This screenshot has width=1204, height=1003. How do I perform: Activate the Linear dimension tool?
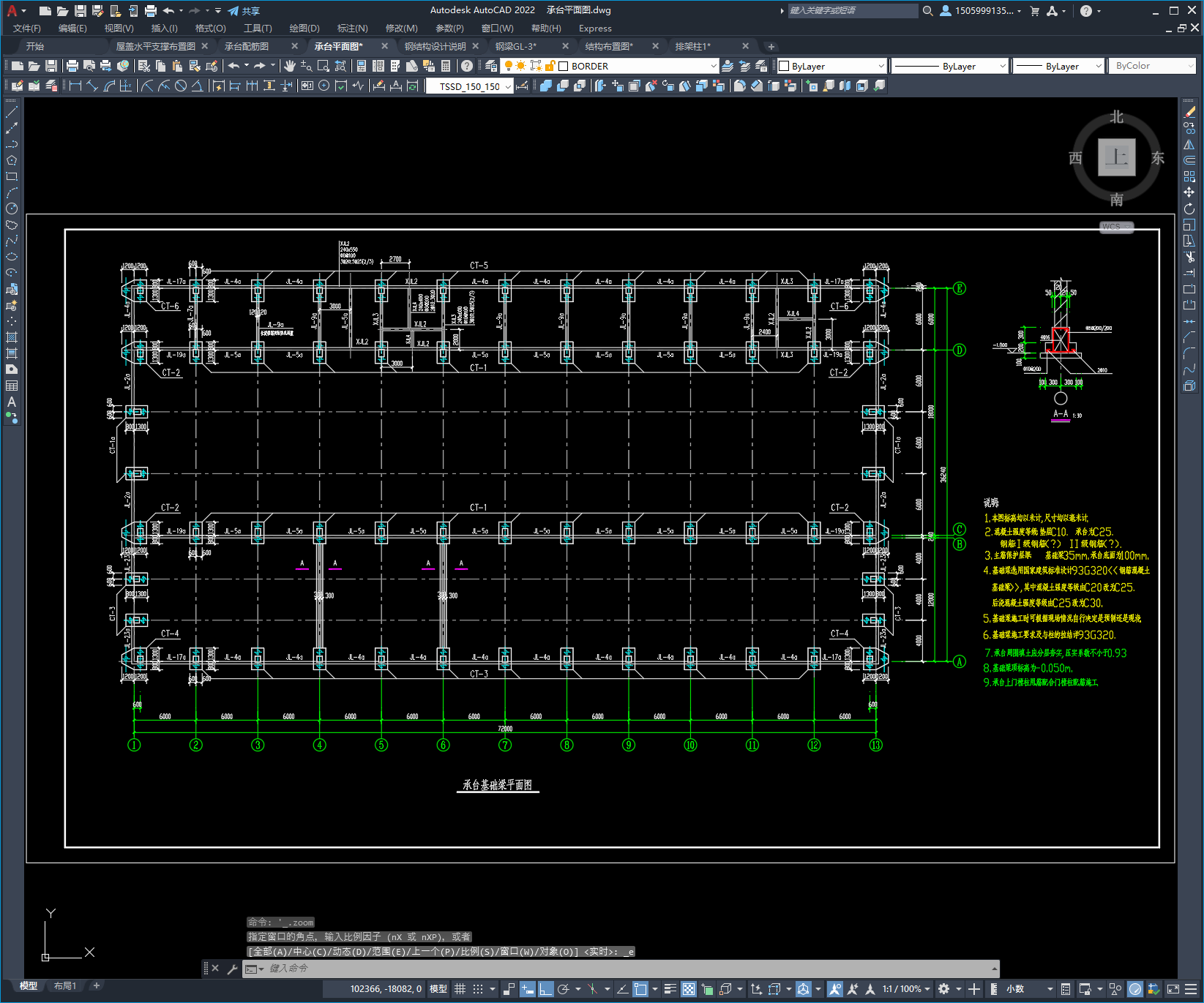point(75,86)
